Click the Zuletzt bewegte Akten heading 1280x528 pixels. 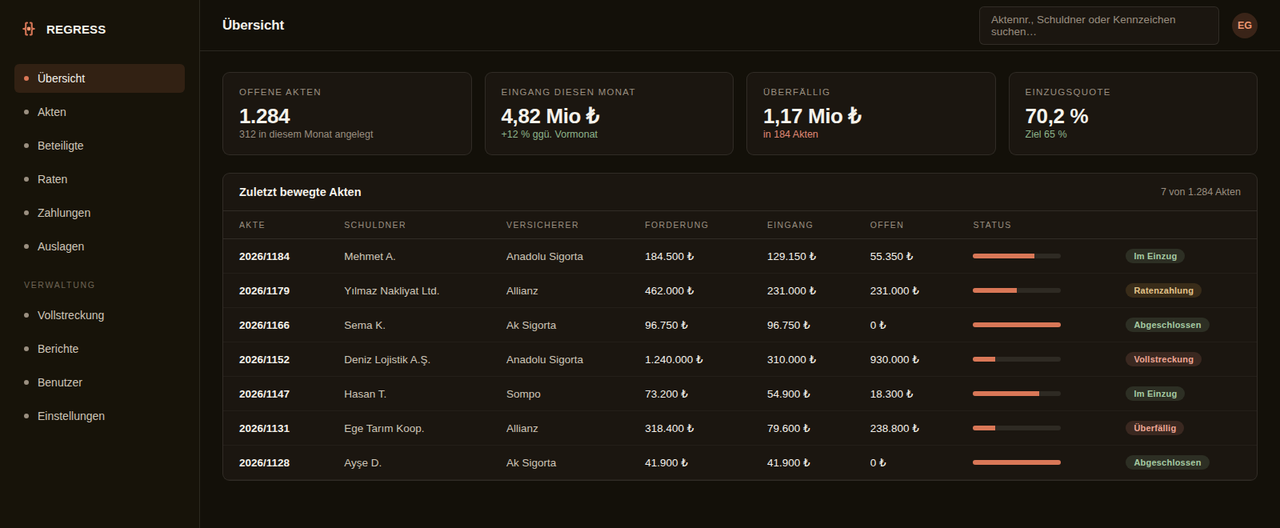[x=300, y=192]
